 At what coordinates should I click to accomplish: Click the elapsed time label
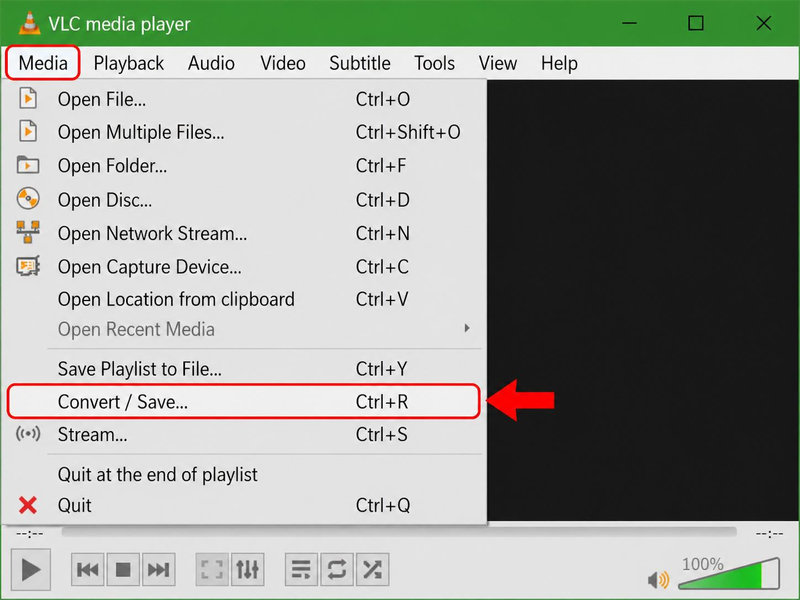point(30,534)
